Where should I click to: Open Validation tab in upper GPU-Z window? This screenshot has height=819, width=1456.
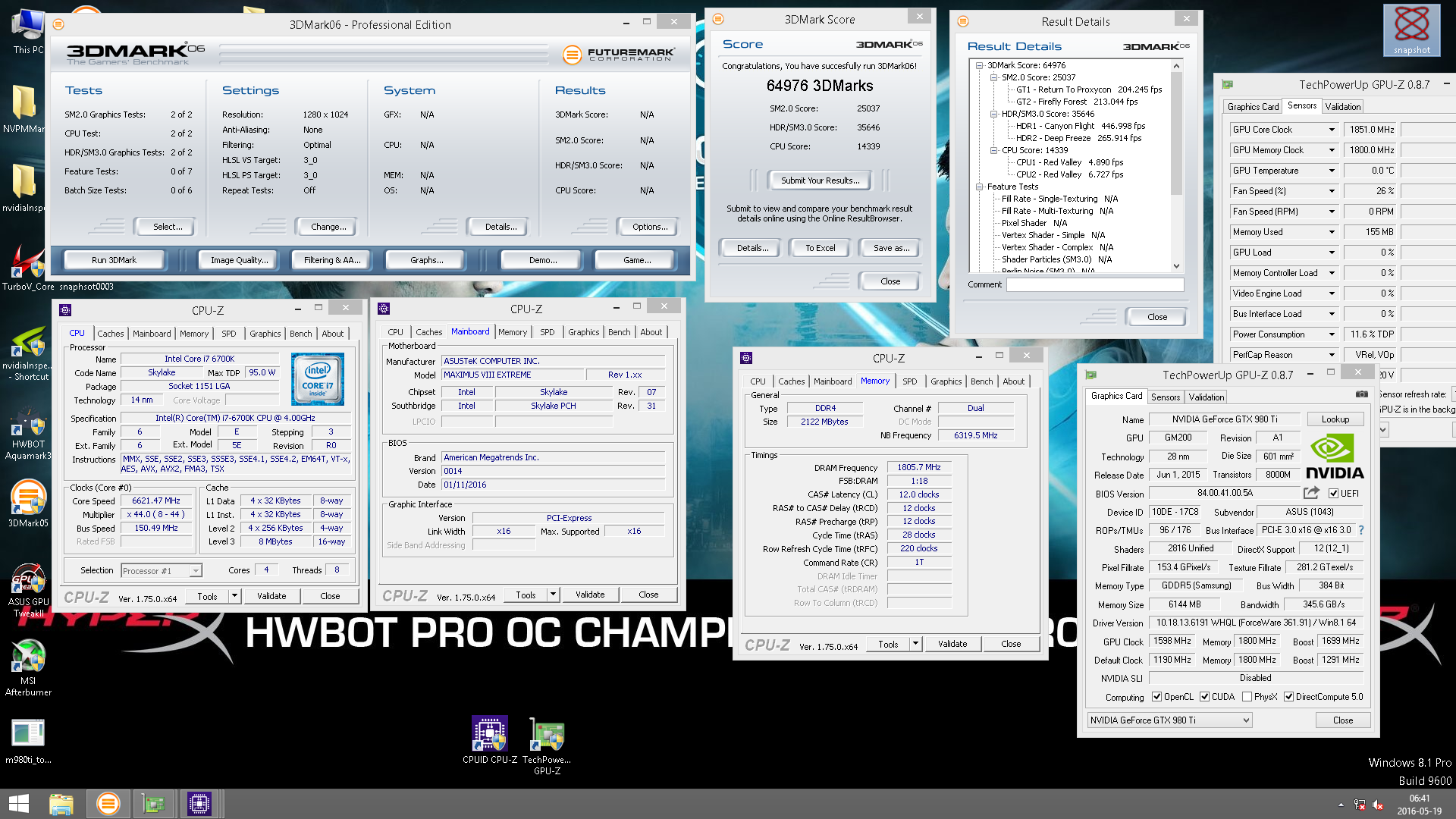coord(1342,107)
